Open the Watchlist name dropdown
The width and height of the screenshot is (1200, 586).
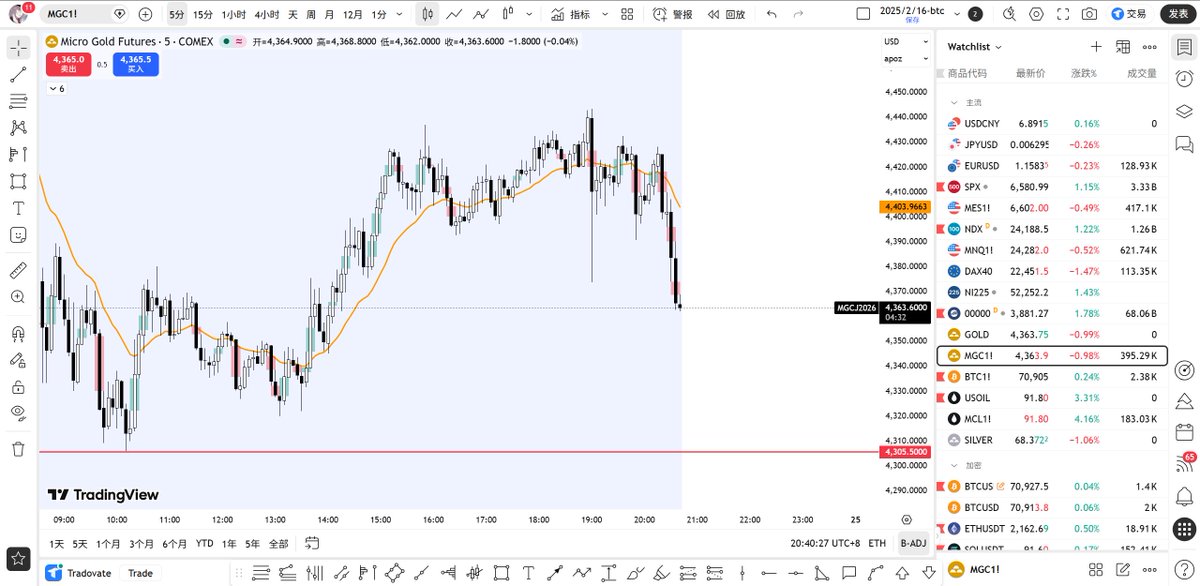[974, 47]
